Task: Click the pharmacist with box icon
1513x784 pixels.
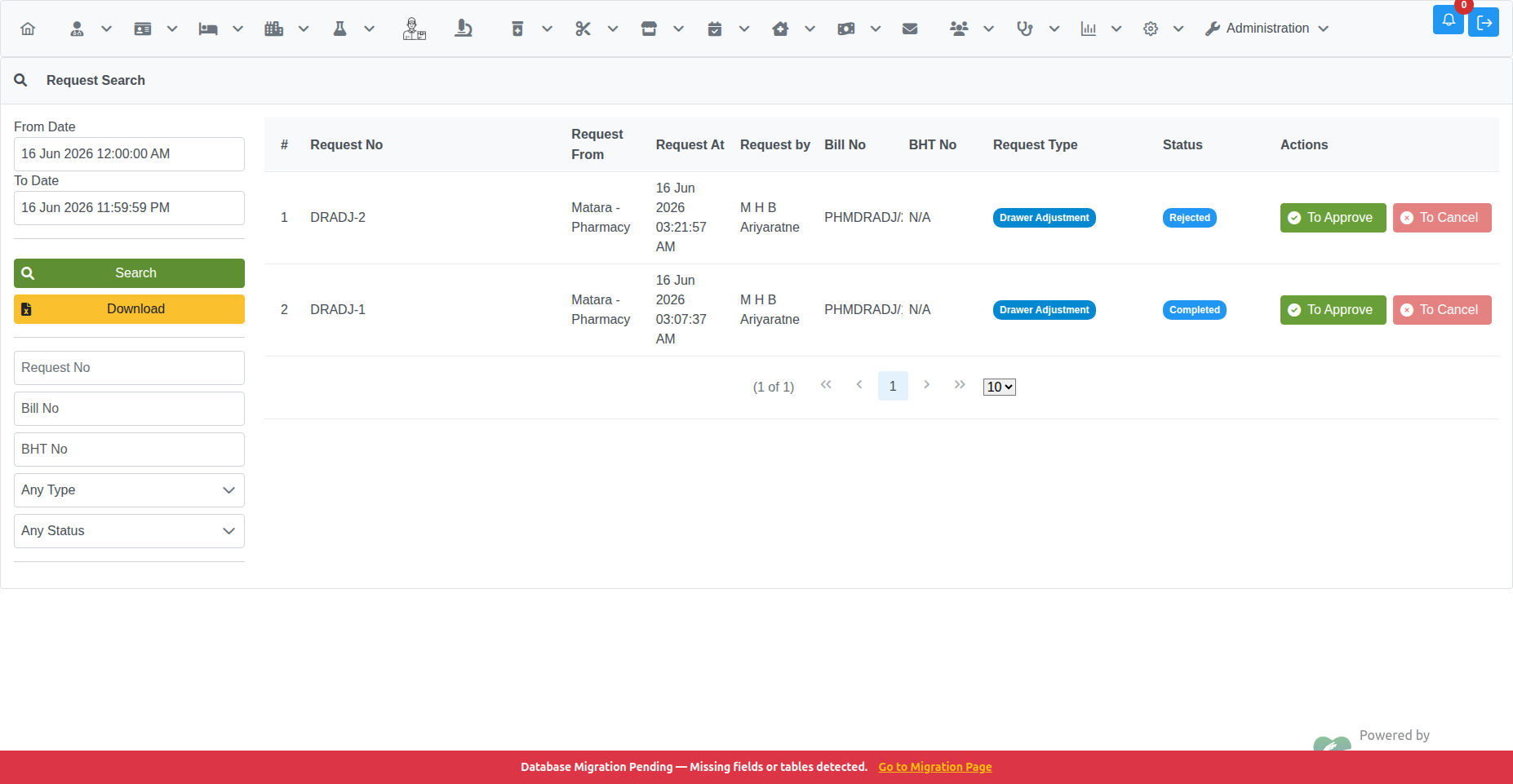Action: point(415,29)
